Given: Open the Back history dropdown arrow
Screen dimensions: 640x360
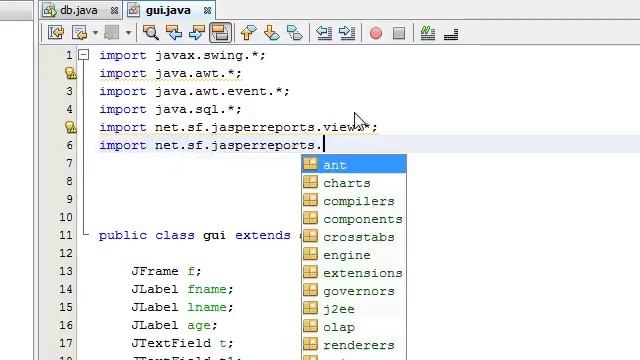Looking at the screenshot, I should point(95,33).
